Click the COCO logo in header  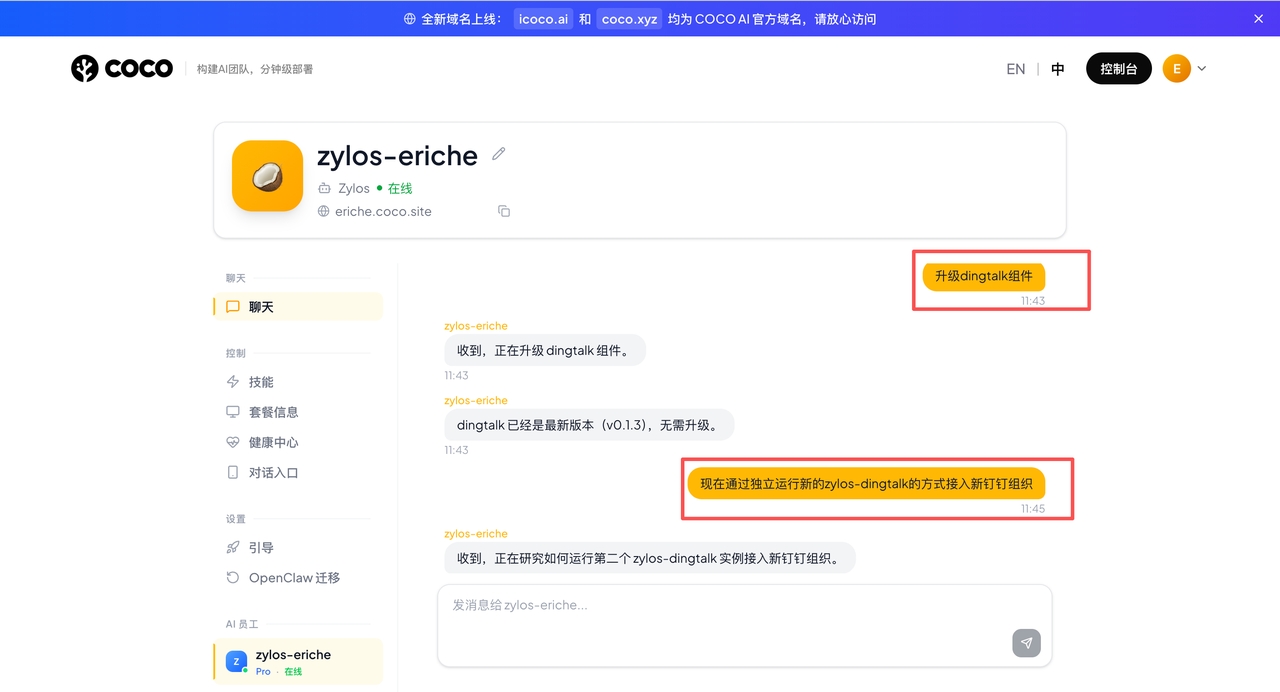pos(122,68)
